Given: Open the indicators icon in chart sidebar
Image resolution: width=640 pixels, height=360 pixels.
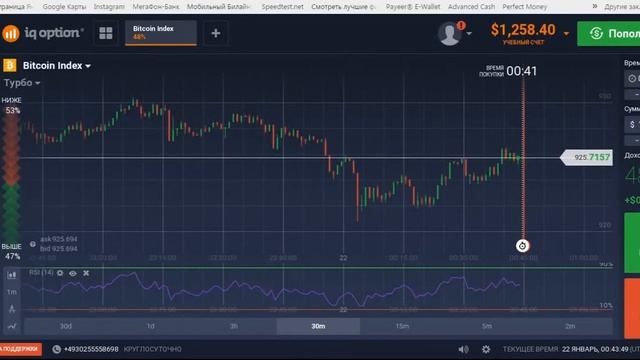Looking at the screenshot, I should point(11,326).
